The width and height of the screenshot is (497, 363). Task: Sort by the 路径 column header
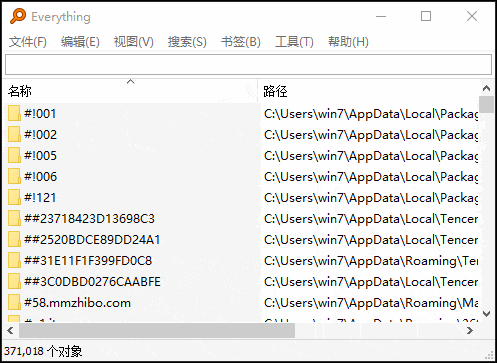[x=369, y=91]
